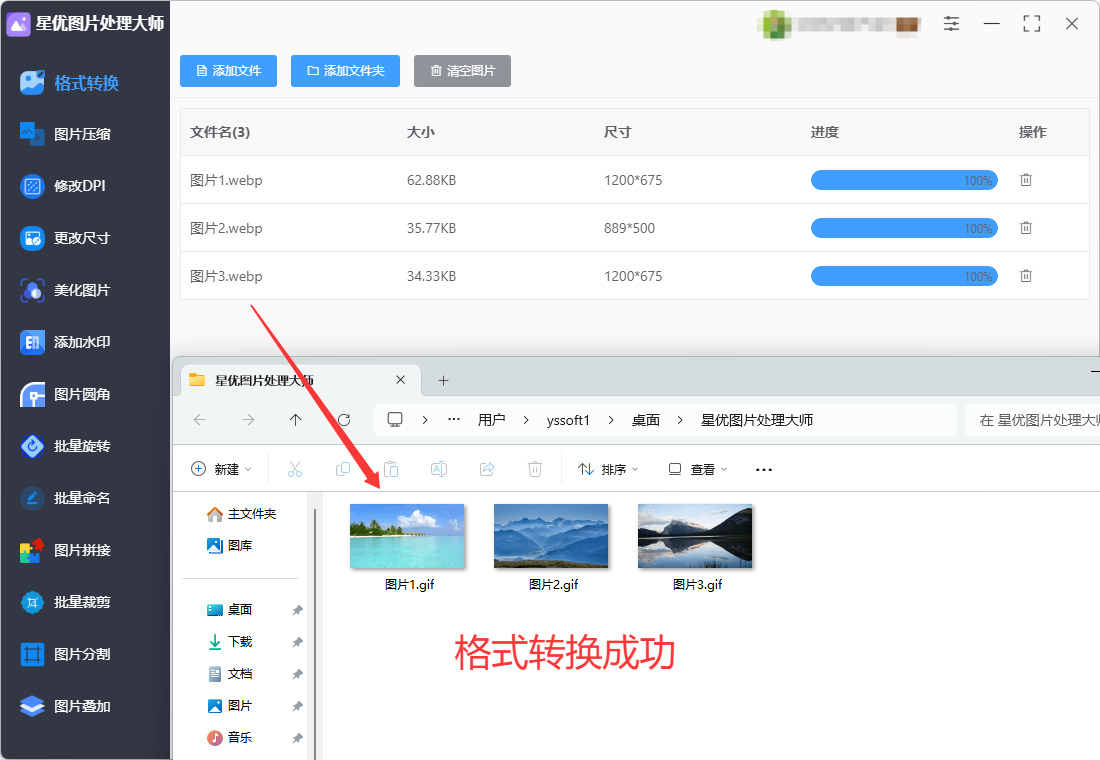Add a new Explorer tab

(x=443, y=380)
